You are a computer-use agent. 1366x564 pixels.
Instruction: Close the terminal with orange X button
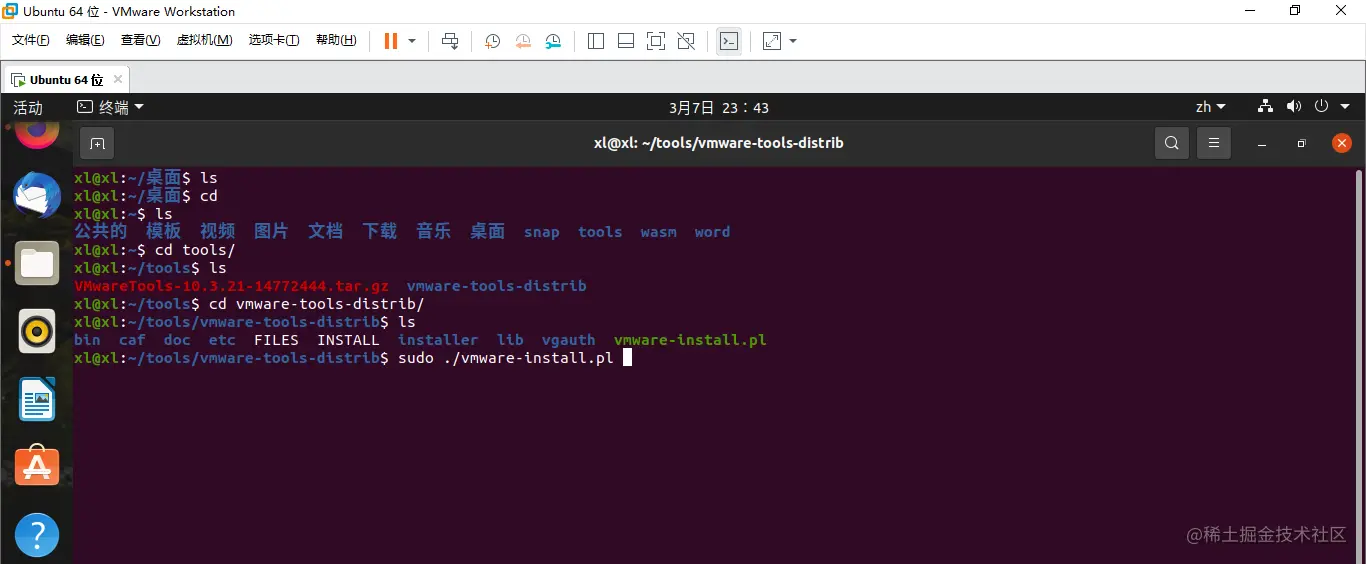1342,143
